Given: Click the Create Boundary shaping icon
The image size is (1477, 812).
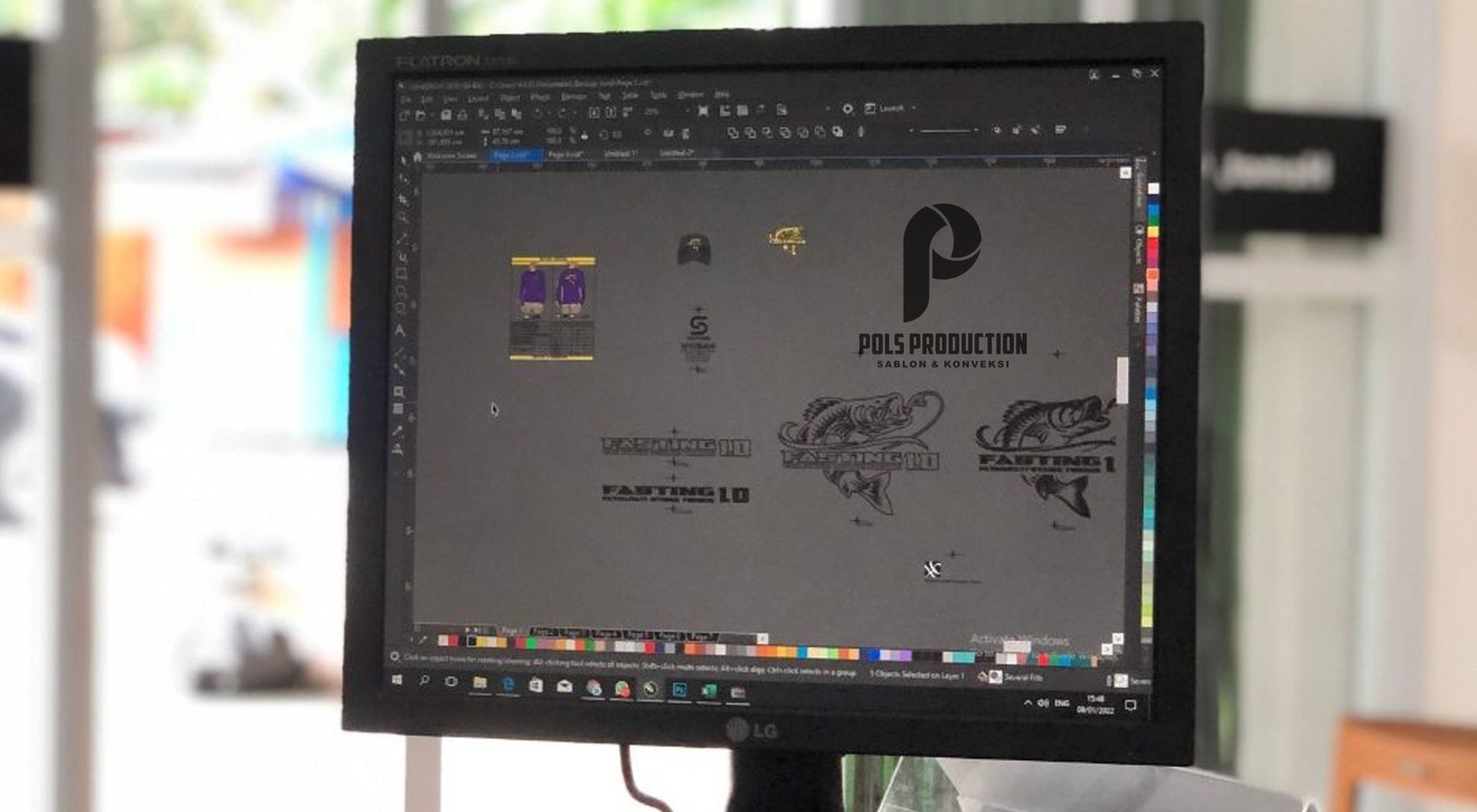Looking at the screenshot, I should coord(837,132).
